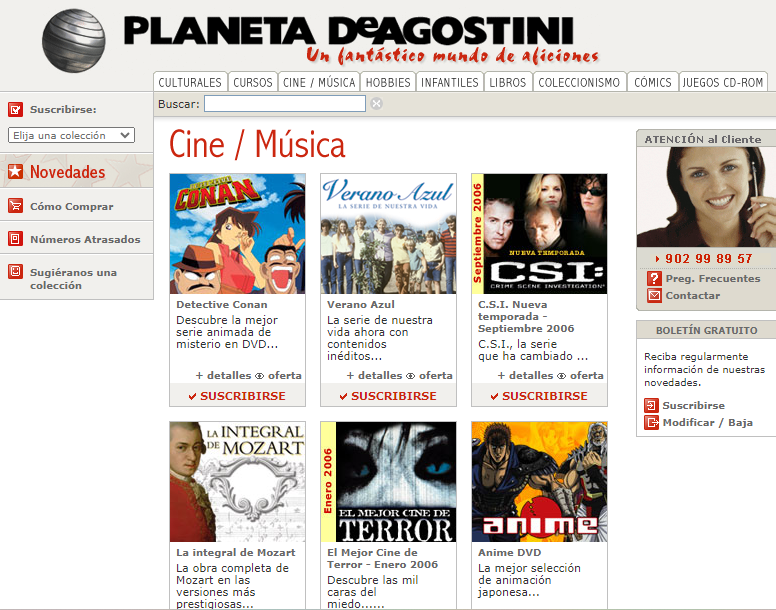Open the Elija una colección dropdown
This screenshot has width=776, height=610.
click(x=71, y=135)
